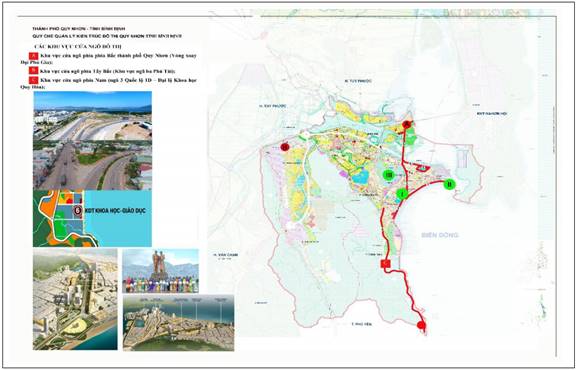Select the red square C marker on map
This screenshot has height=370, width=576.
385,264
